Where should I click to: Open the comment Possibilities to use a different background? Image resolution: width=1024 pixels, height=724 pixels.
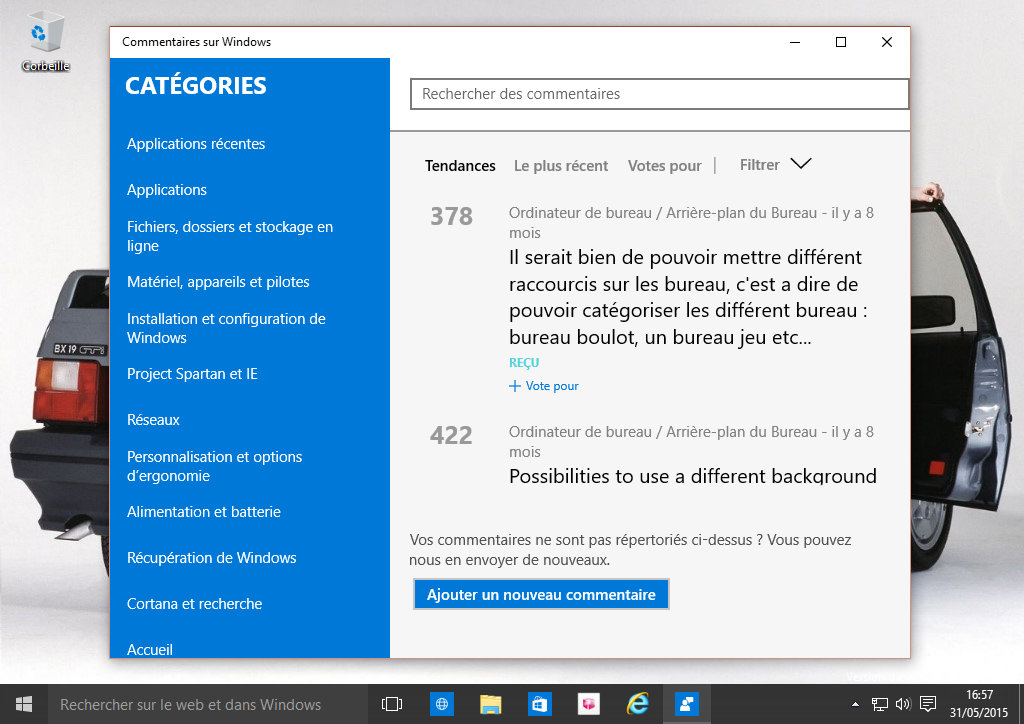(692, 475)
